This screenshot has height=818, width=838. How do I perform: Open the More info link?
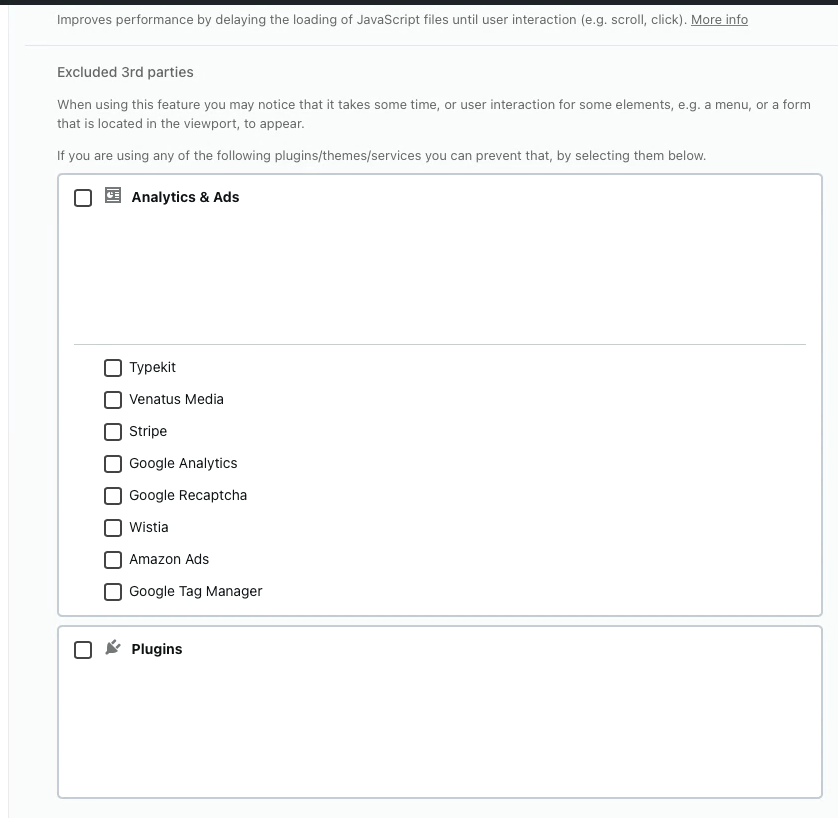click(719, 19)
